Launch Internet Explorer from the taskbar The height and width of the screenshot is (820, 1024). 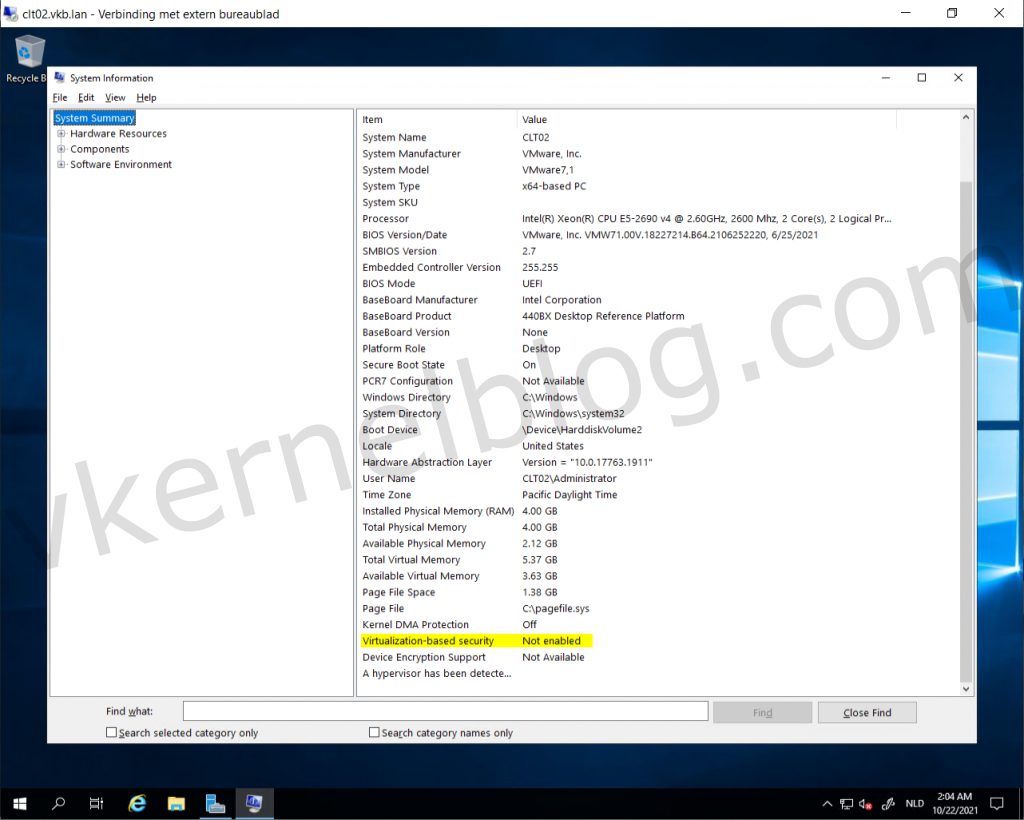[x=137, y=803]
